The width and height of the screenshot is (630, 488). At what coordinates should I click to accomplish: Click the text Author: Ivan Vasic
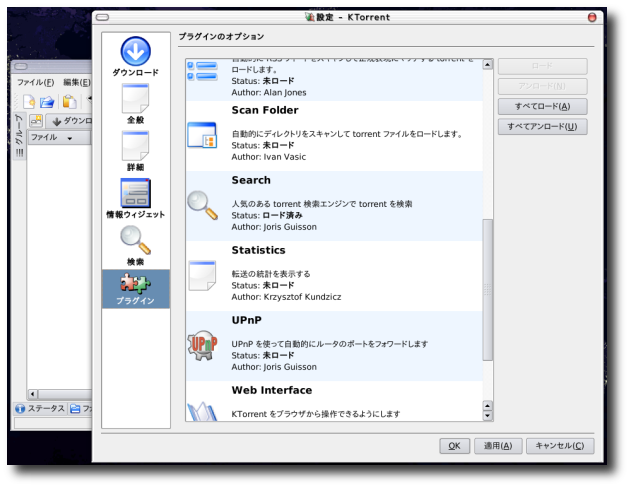pos(268,157)
